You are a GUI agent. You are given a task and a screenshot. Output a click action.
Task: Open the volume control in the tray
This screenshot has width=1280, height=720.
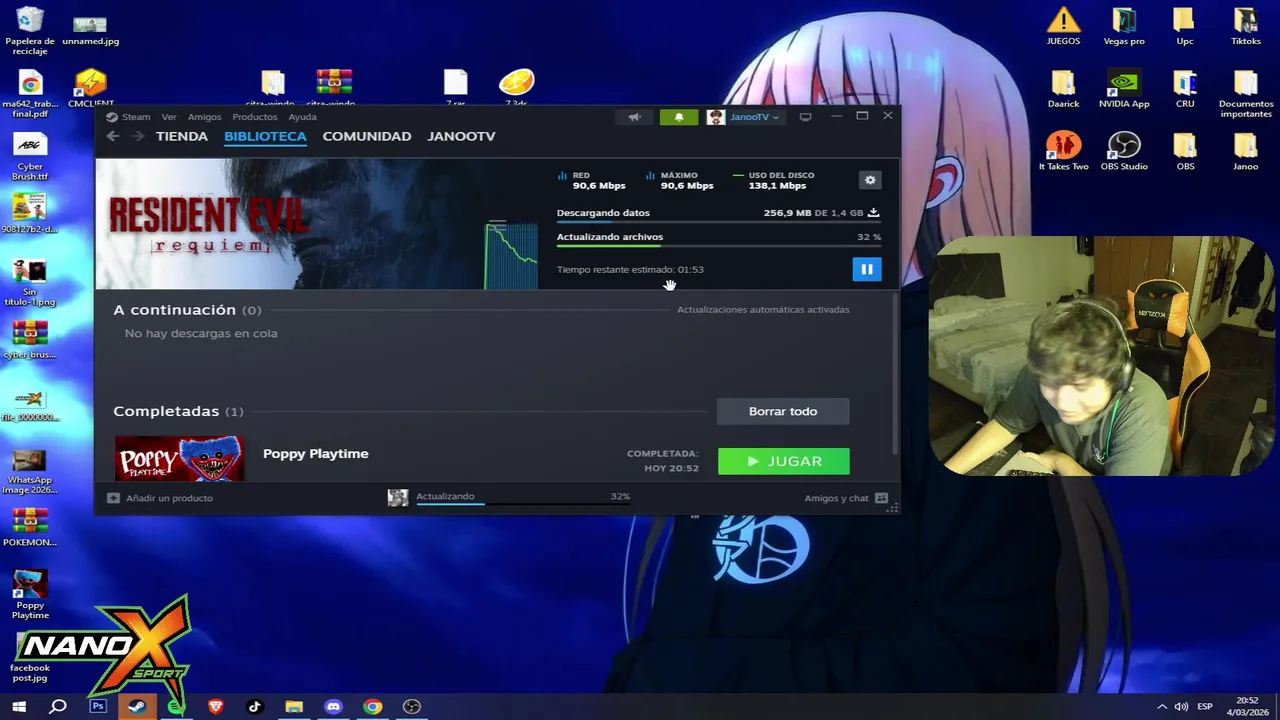pyautogui.click(x=1181, y=707)
